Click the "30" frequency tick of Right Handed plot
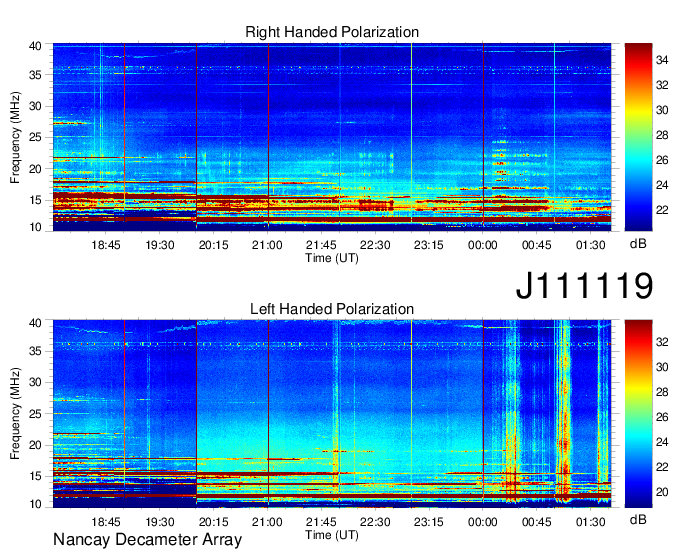This screenshot has height=552, width=680. click(x=35, y=106)
